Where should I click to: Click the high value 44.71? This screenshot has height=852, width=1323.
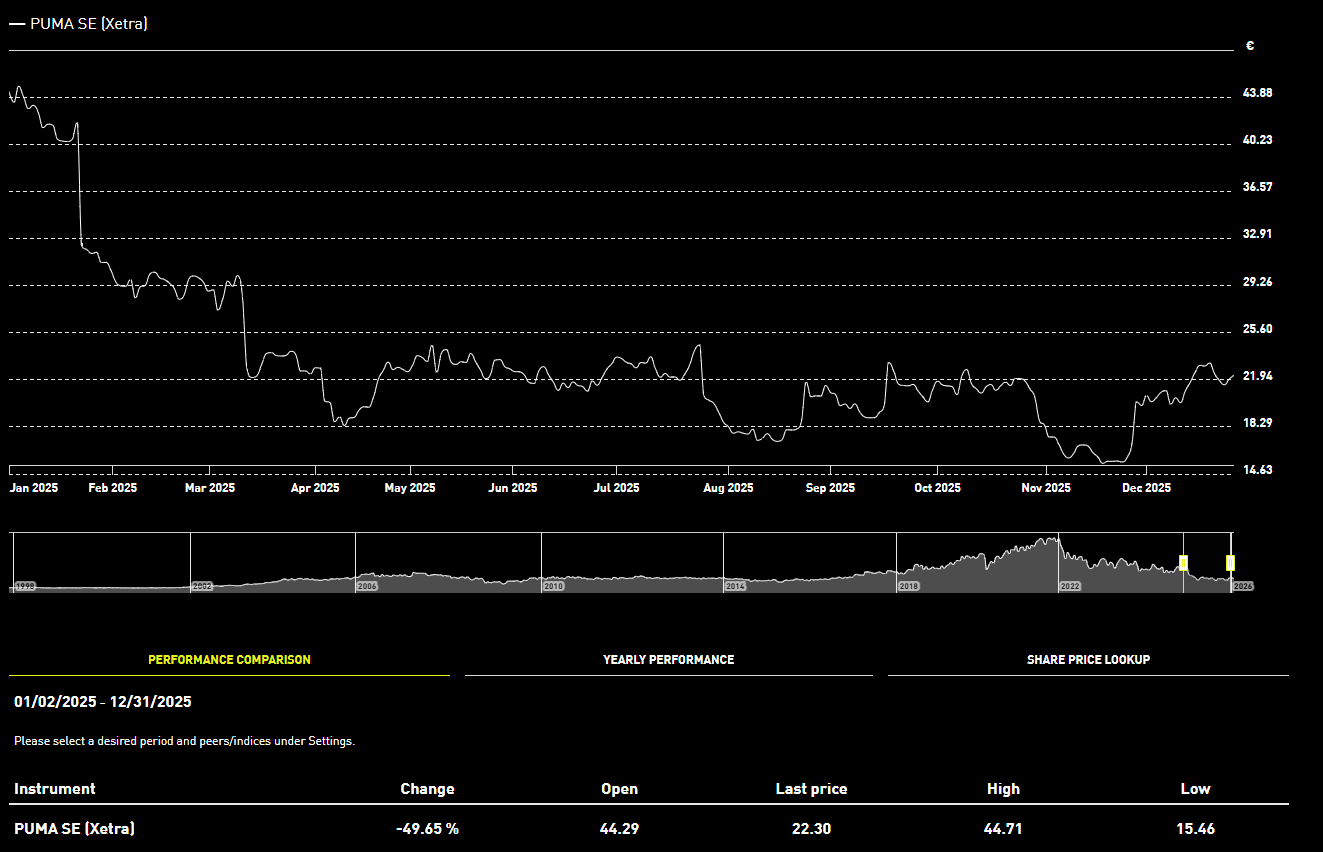tap(1003, 829)
